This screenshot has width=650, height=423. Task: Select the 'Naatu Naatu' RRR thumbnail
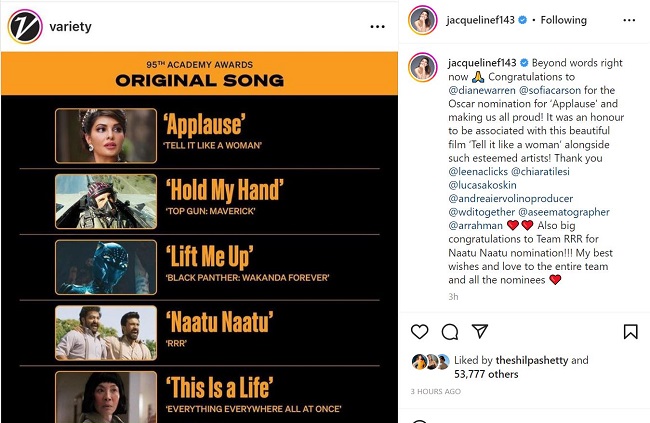click(x=106, y=332)
